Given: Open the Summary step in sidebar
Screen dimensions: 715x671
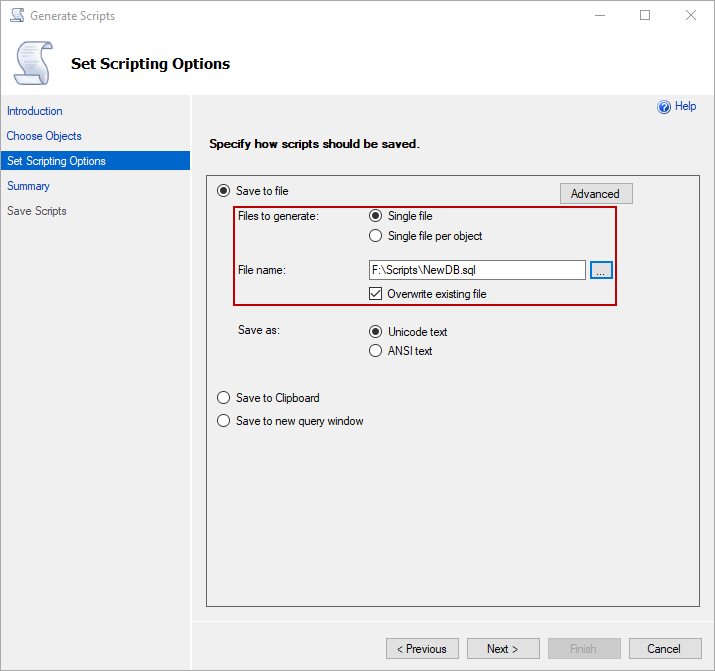Looking at the screenshot, I should (28, 186).
